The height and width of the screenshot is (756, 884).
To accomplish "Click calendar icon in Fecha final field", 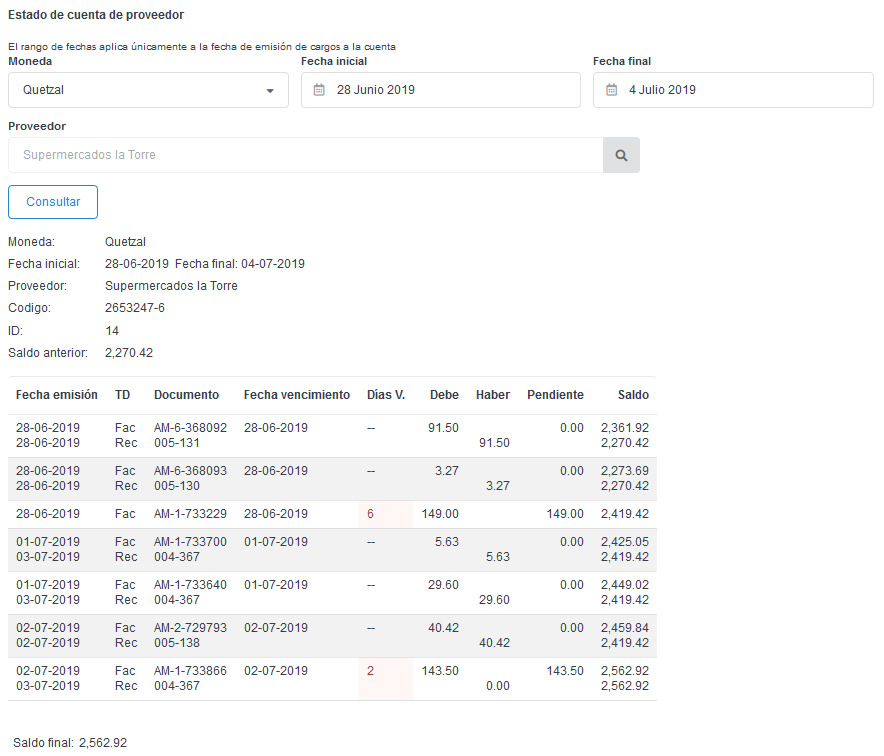I will point(611,90).
